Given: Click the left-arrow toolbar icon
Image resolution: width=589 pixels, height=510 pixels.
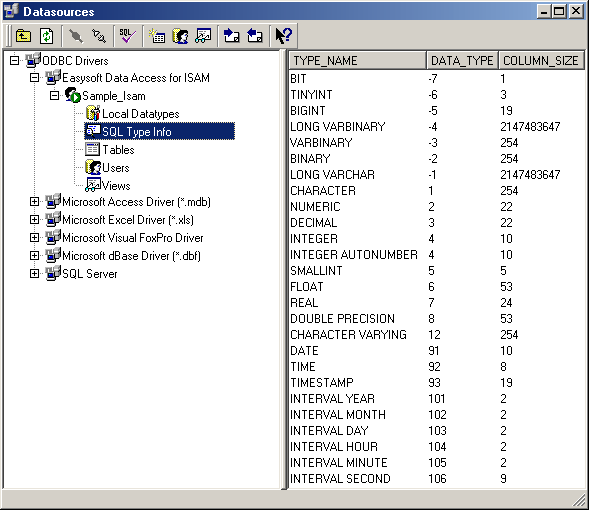Looking at the screenshot, I should coord(255,36).
